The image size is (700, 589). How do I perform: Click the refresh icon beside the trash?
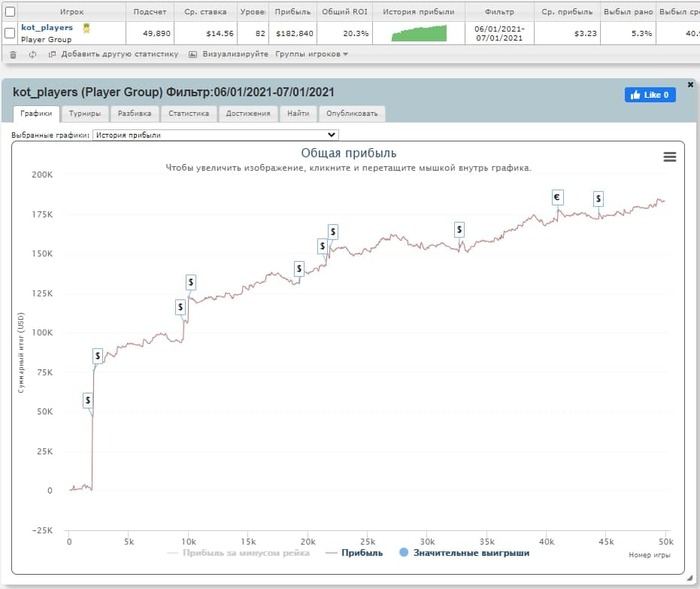(33, 54)
